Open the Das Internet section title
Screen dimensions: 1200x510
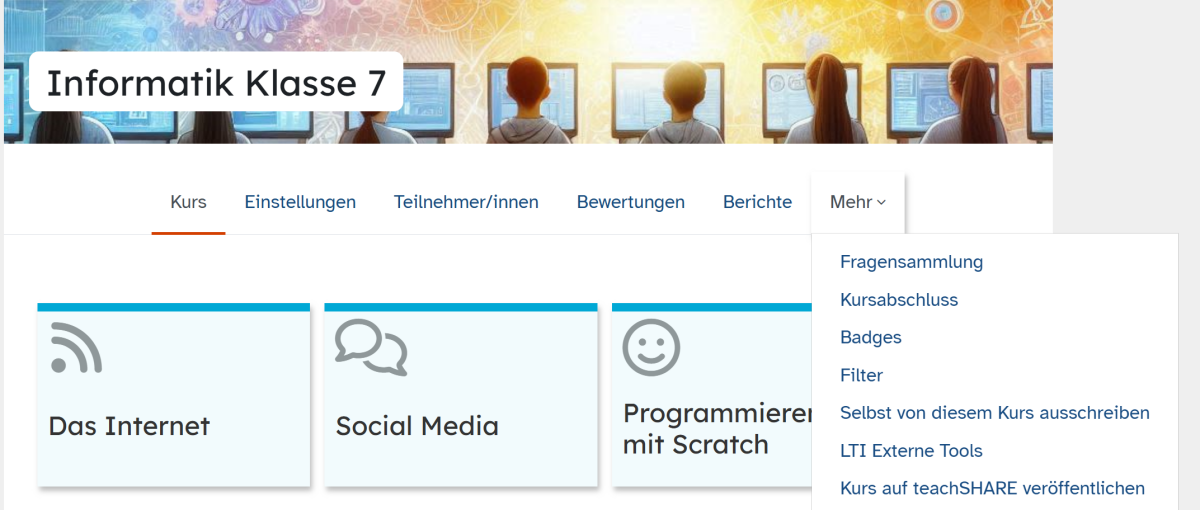[129, 426]
